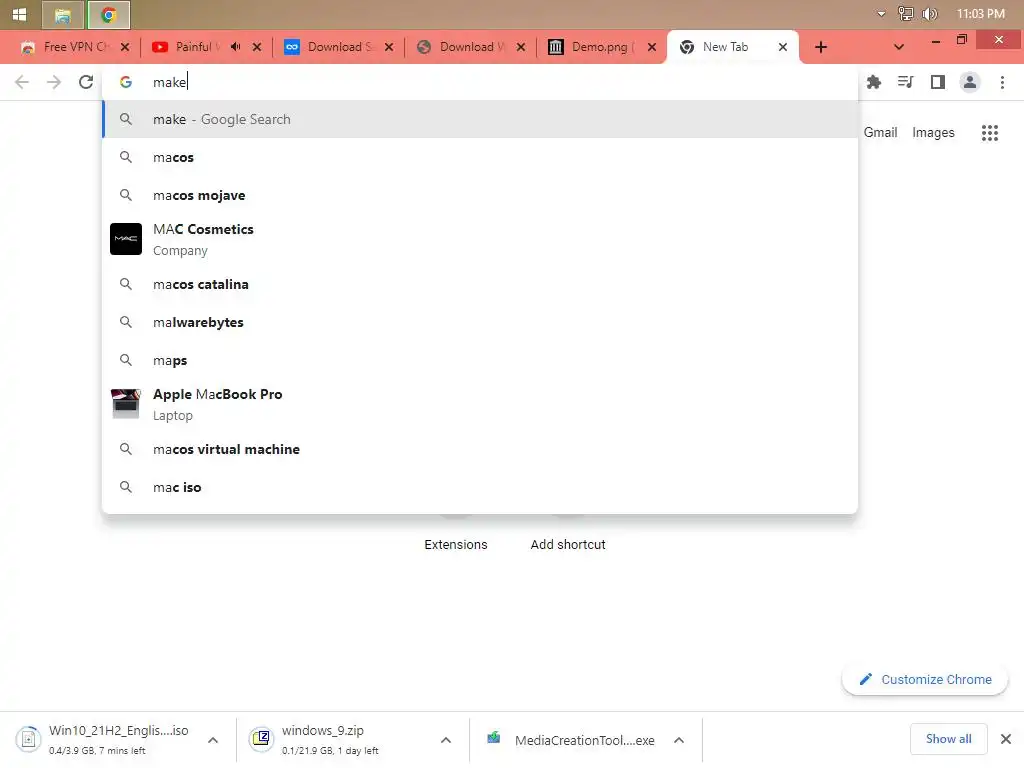This screenshot has height=768, width=1024.
Task: Close the Free VPN tab
Action: pyautogui.click(x=125, y=47)
